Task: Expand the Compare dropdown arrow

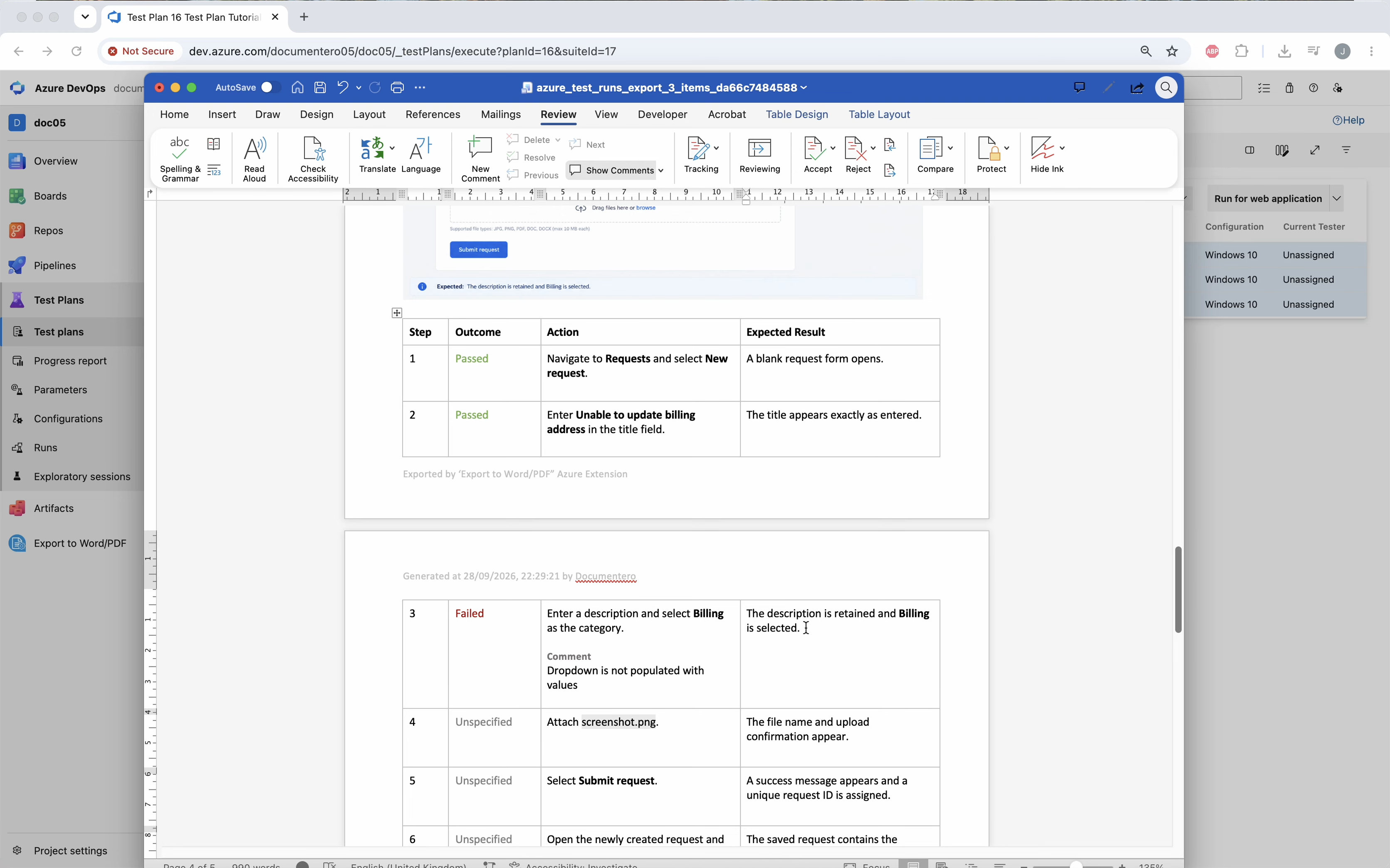Action: coord(951,148)
